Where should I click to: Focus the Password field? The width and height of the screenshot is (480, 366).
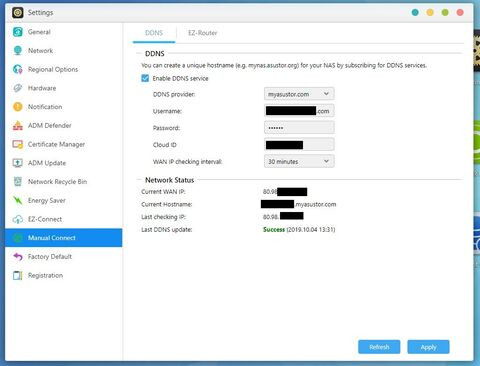(x=299, y=128)
